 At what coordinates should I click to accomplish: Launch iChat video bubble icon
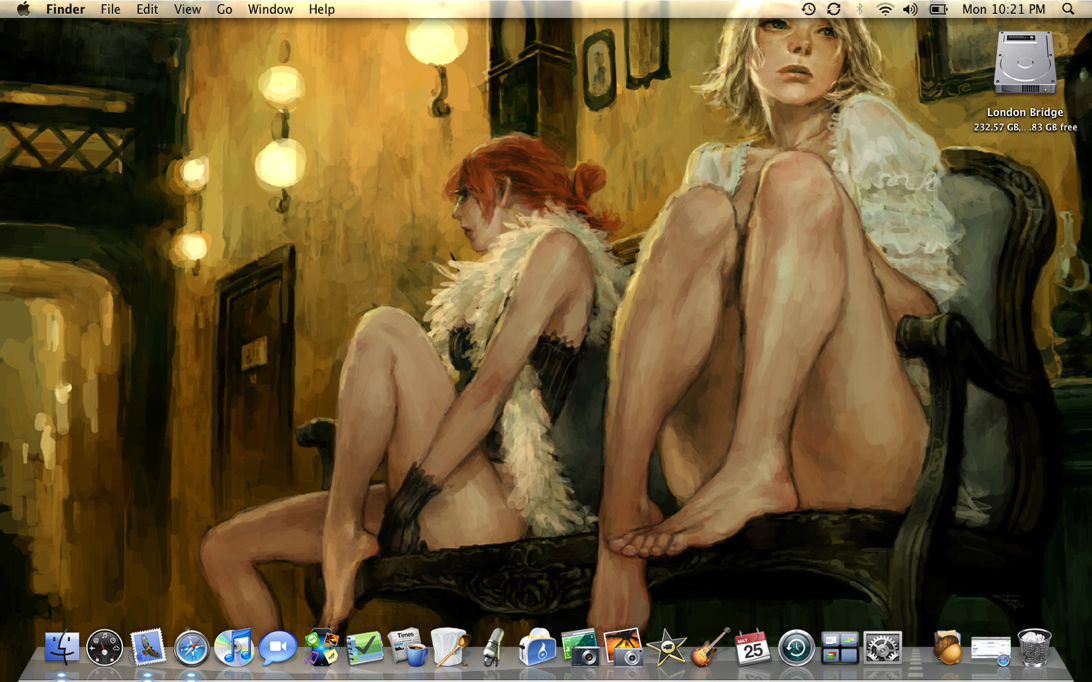(x=277, y=648)
